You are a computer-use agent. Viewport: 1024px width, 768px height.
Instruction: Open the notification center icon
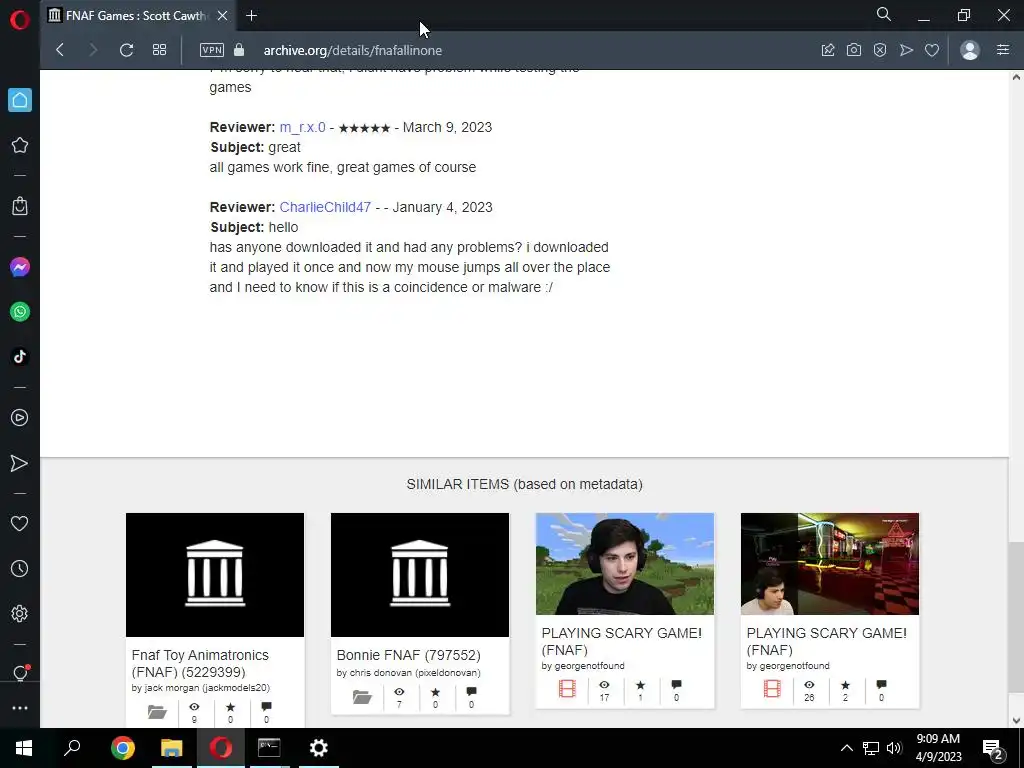click(993, 749)
